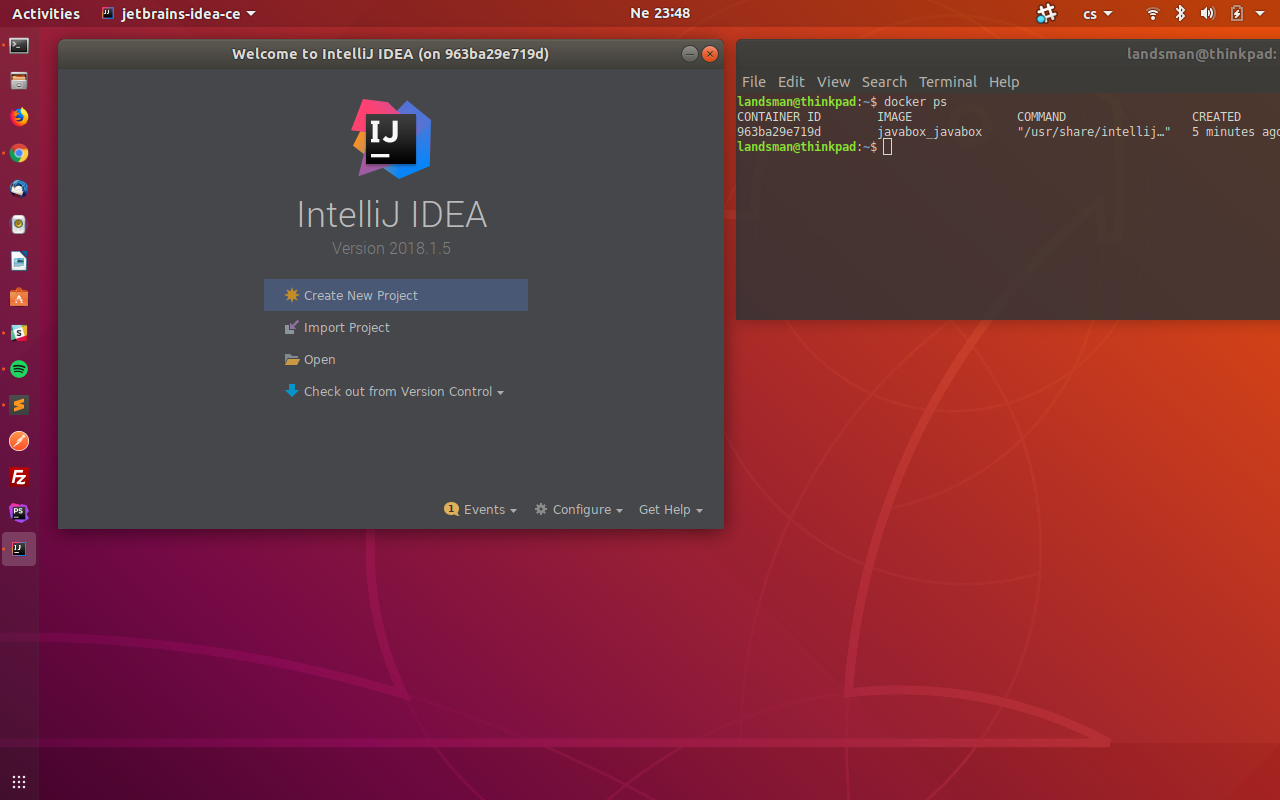
Task: Launch Firefox from the dock
Action: pyautogui.click(x=19, y=117)
